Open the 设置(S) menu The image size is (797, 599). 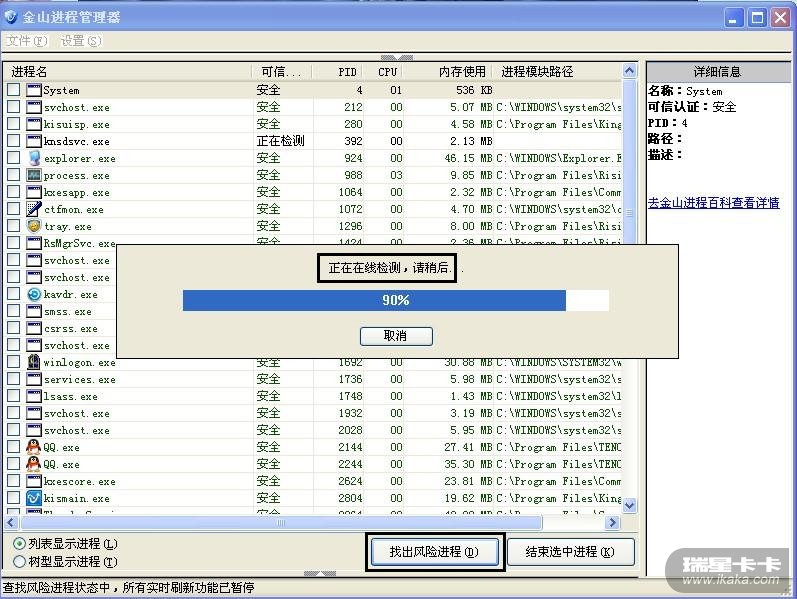[x=81, y=41]
